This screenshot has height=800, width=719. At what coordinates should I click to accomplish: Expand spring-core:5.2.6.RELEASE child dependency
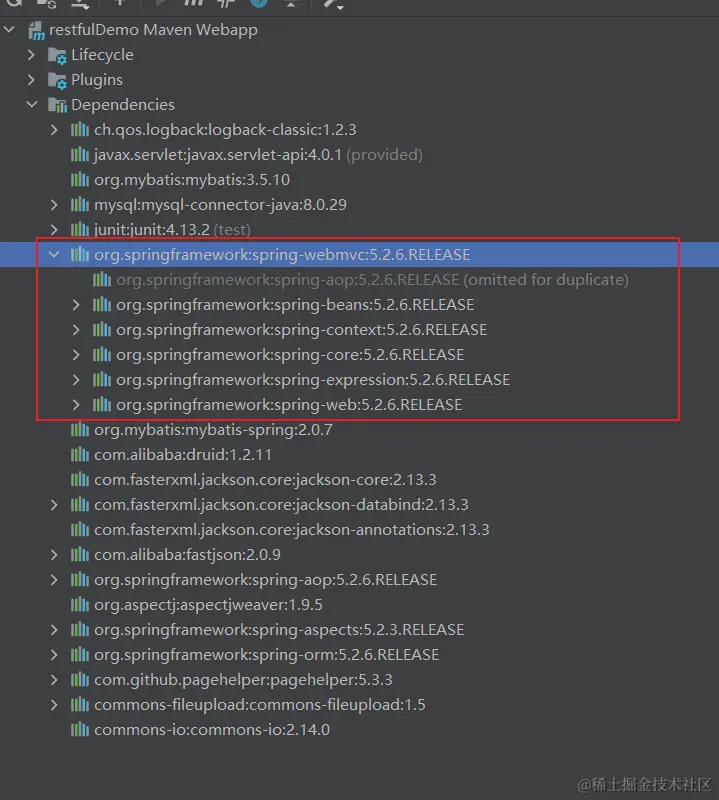pos(76,355)
